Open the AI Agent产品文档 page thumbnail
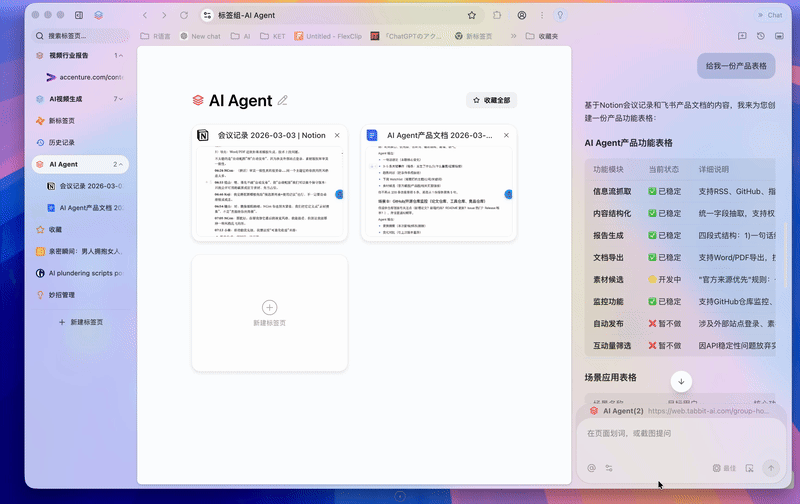Viewport: 800px width, 504px height. [438, 191]
